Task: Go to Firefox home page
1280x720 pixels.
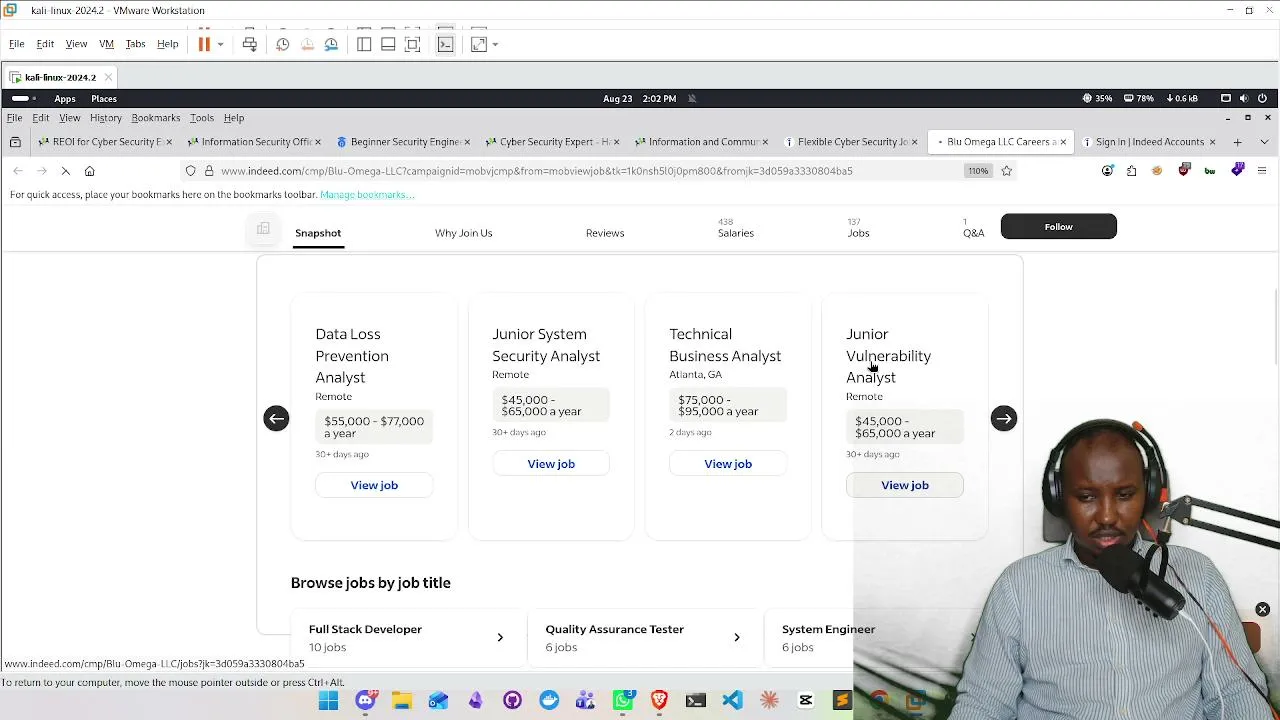Action: 89,171
